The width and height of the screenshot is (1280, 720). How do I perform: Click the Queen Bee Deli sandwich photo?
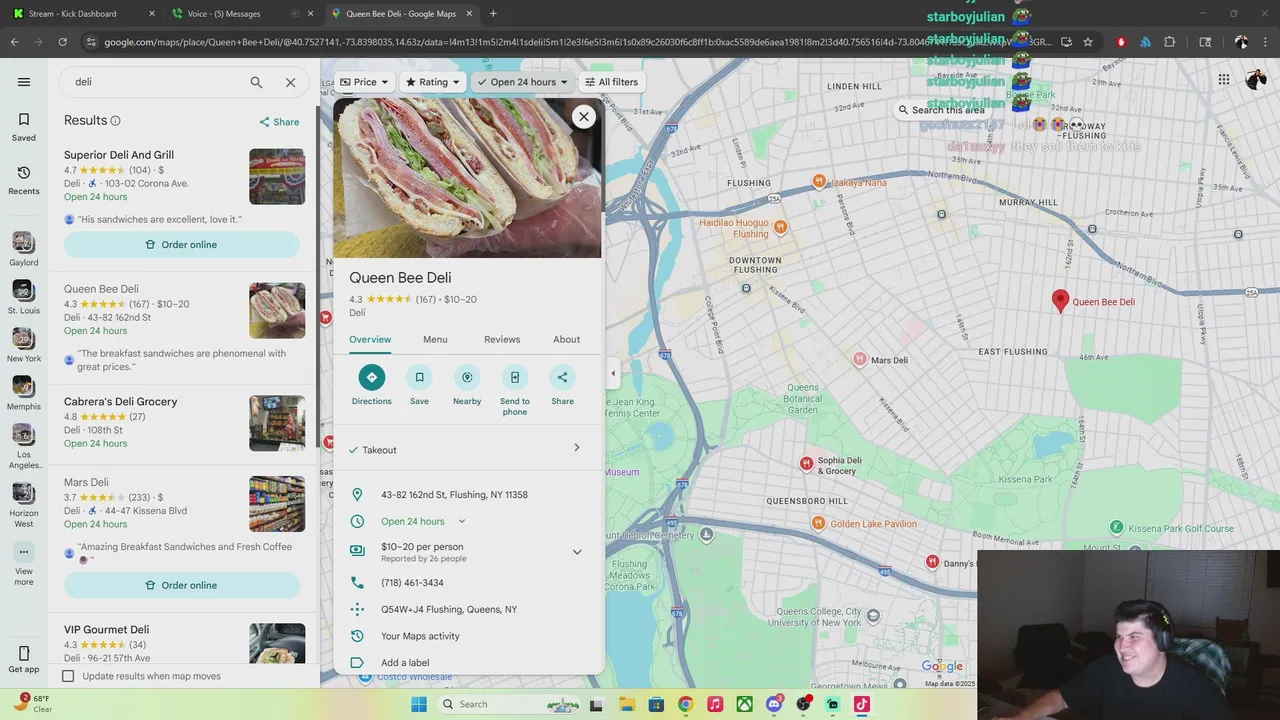pyautogui.click(x=467, y=177)
